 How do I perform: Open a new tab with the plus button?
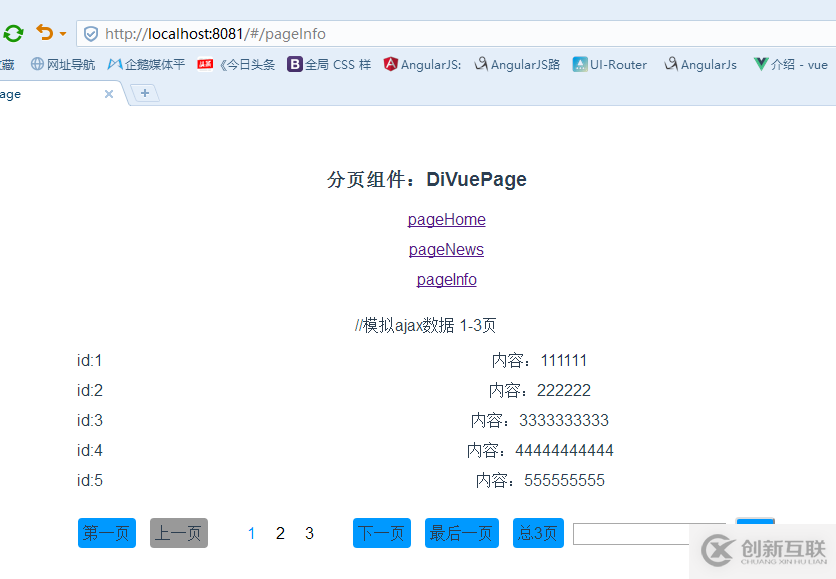click(147, 94)
